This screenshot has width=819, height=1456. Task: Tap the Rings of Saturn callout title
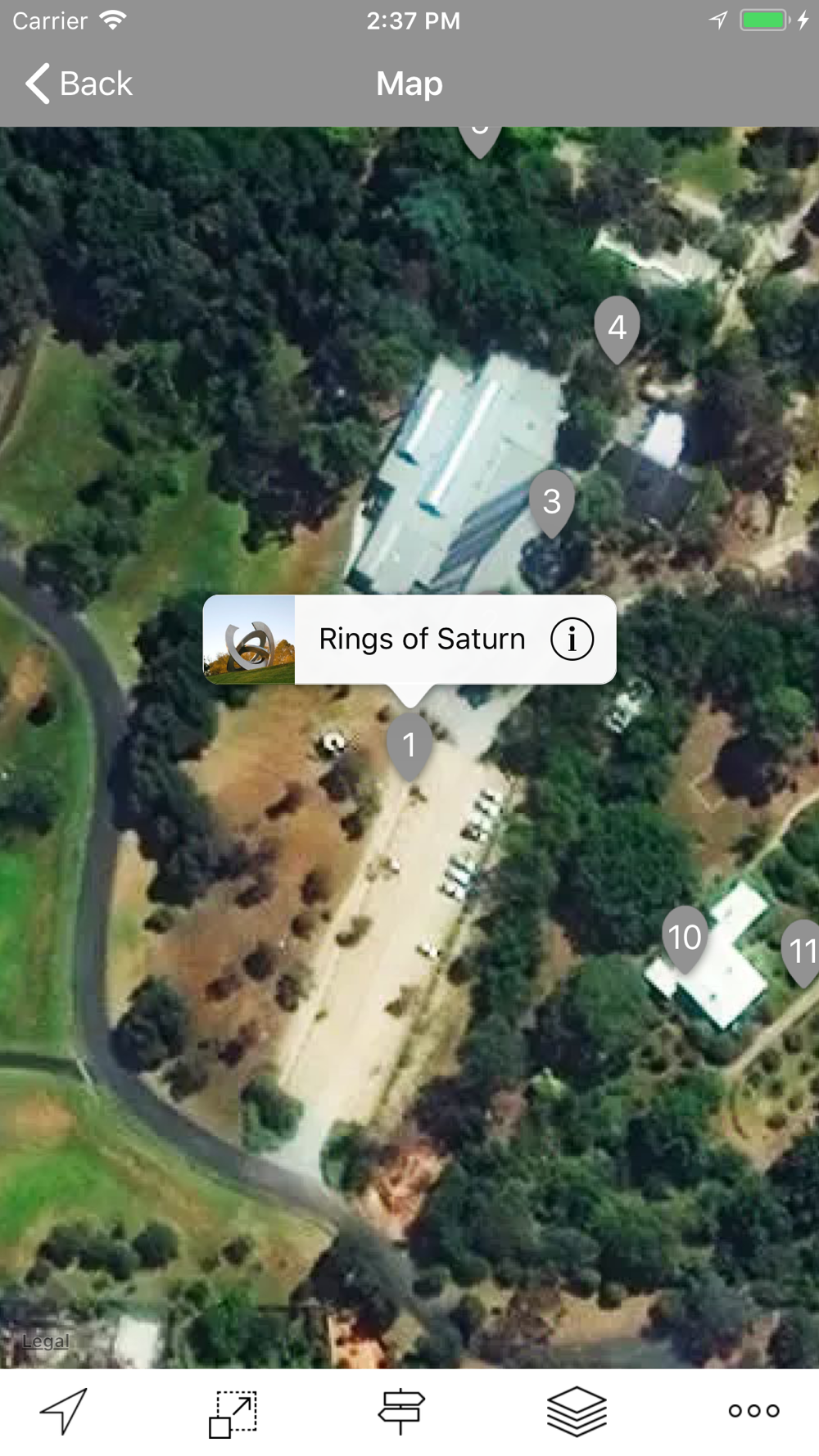click(422, 639)
